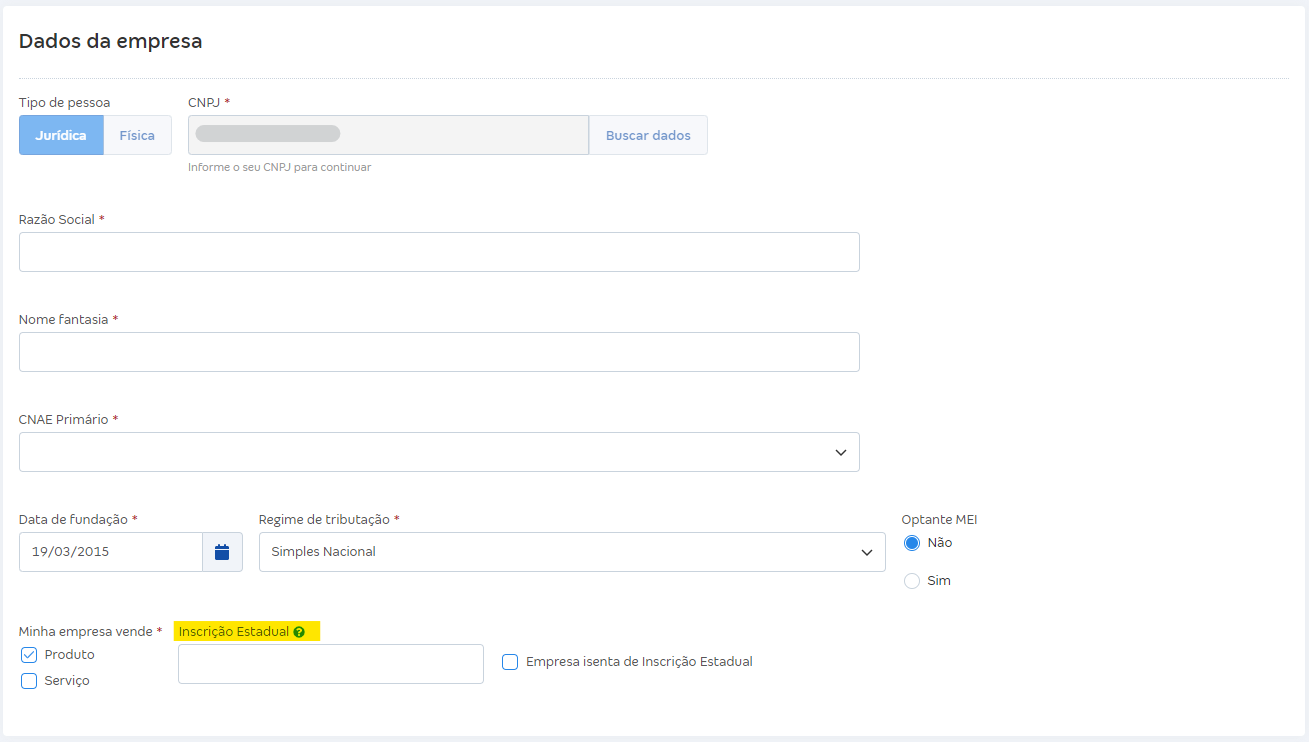Image resolution: width=1309 pixels, height=742 pixels.
Task: Click the chevron arrow in CNAE Primário
Action: 840,453
